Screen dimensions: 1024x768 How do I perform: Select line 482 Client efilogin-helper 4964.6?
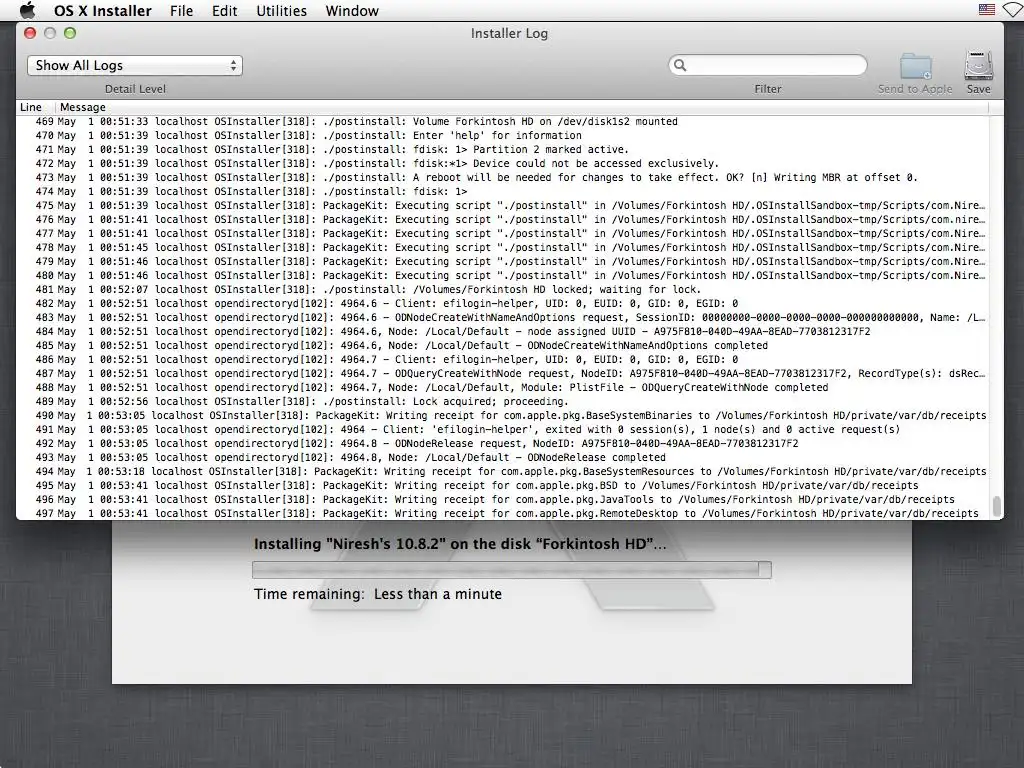click(503, 304)
